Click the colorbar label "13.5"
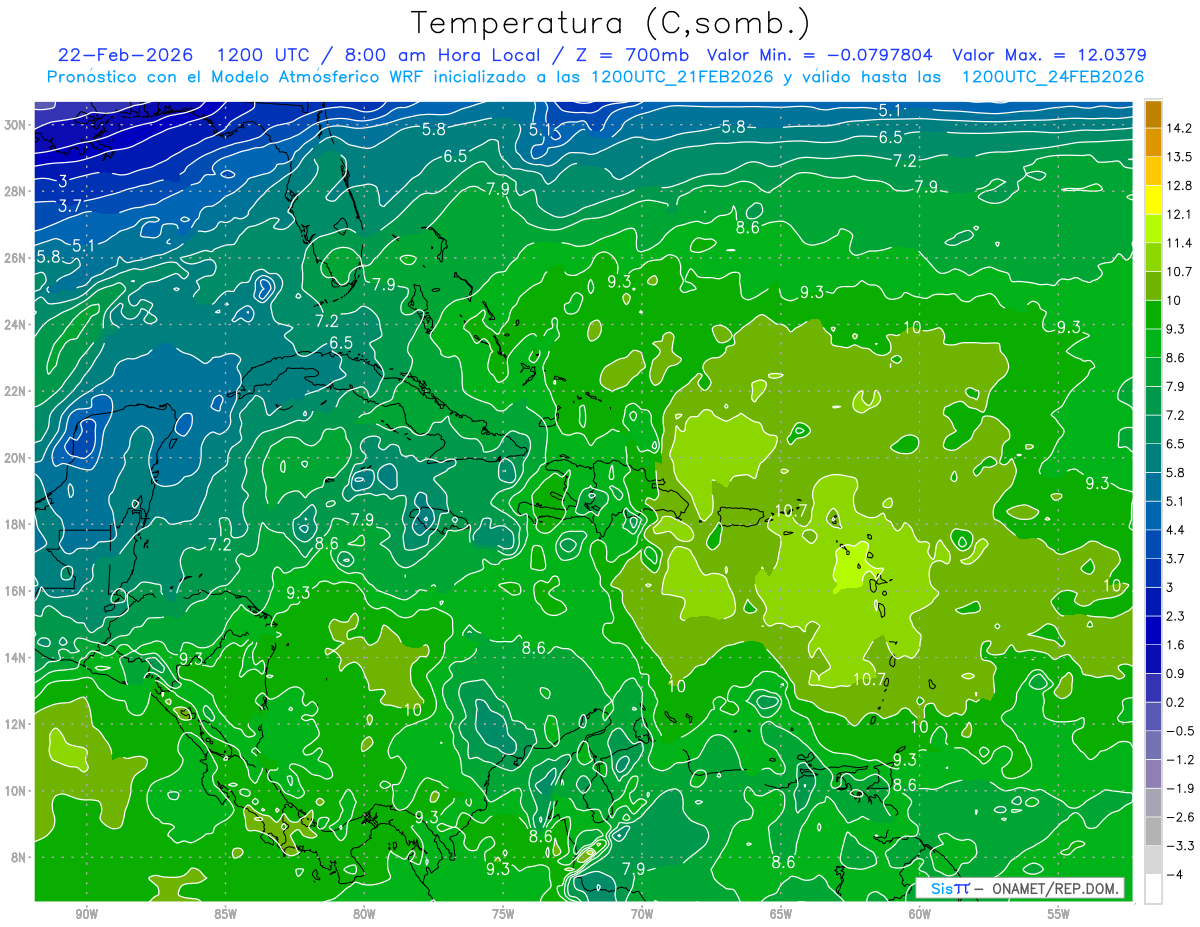This screenshot has height=927, width=1200. [x=1179, y=157]
